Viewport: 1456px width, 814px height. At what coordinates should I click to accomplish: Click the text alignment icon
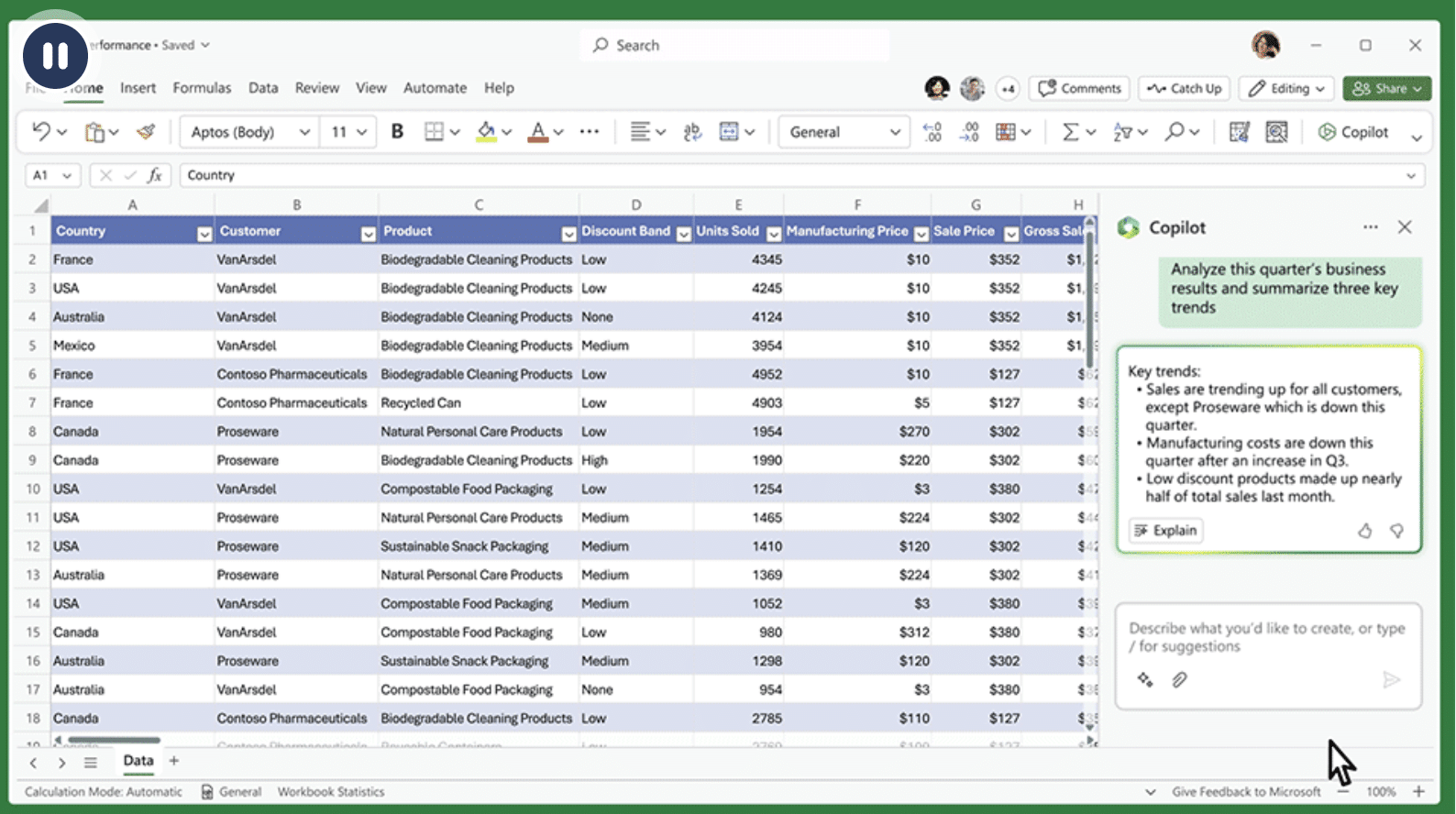pyautogui.click(x=640, y=132)
